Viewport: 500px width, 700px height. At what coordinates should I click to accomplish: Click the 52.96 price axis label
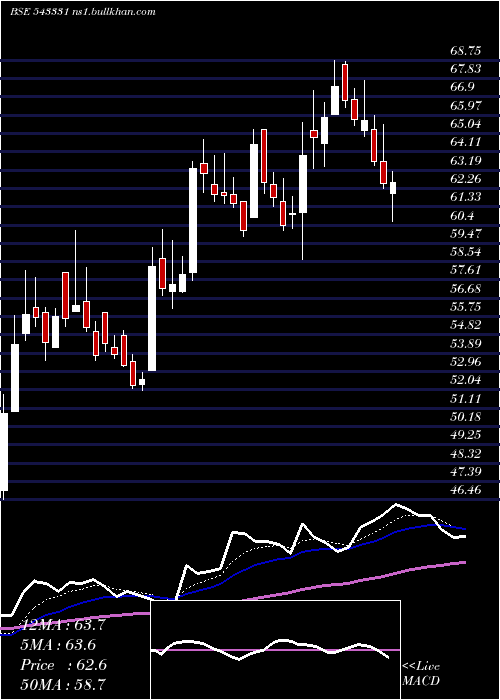coord(466,362)
